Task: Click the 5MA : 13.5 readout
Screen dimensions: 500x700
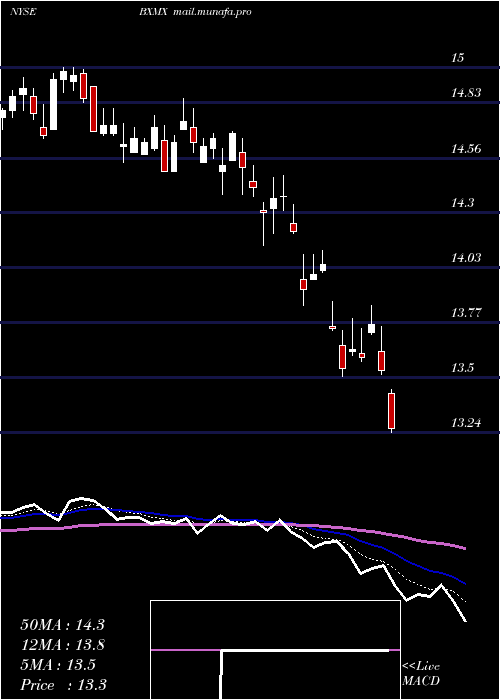Action: tap(58, 665)
